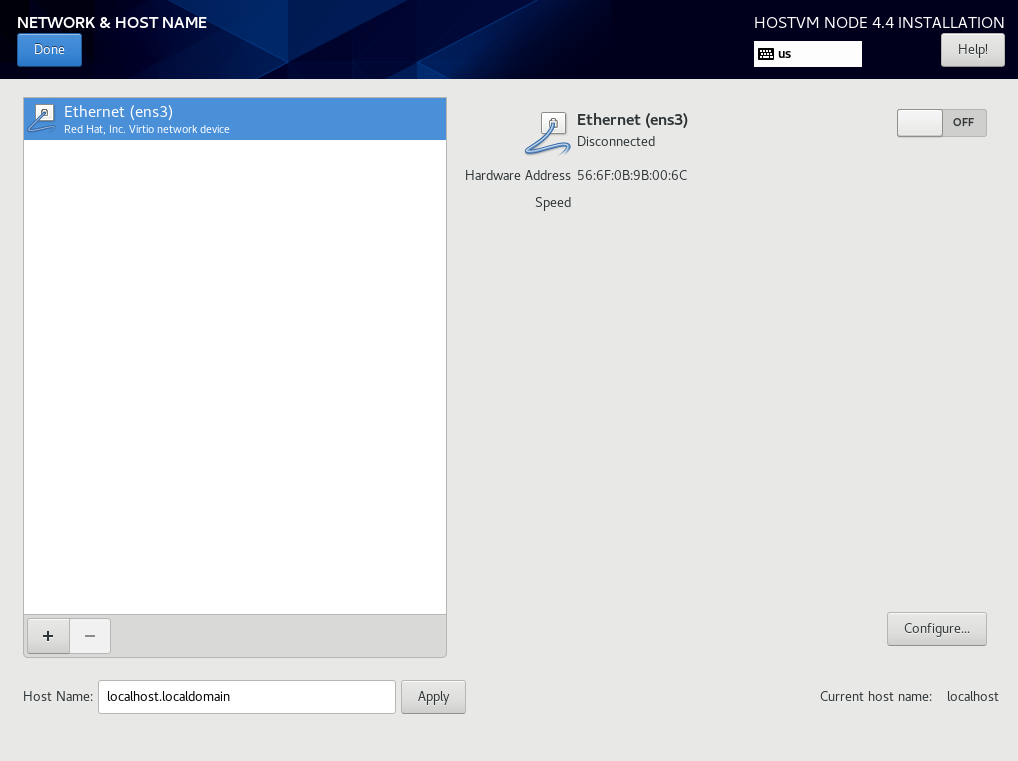The width and height of the screenshot is (1018, 761).
Task: Click the minus icon to remove the selected device
Action: (90, 636)
